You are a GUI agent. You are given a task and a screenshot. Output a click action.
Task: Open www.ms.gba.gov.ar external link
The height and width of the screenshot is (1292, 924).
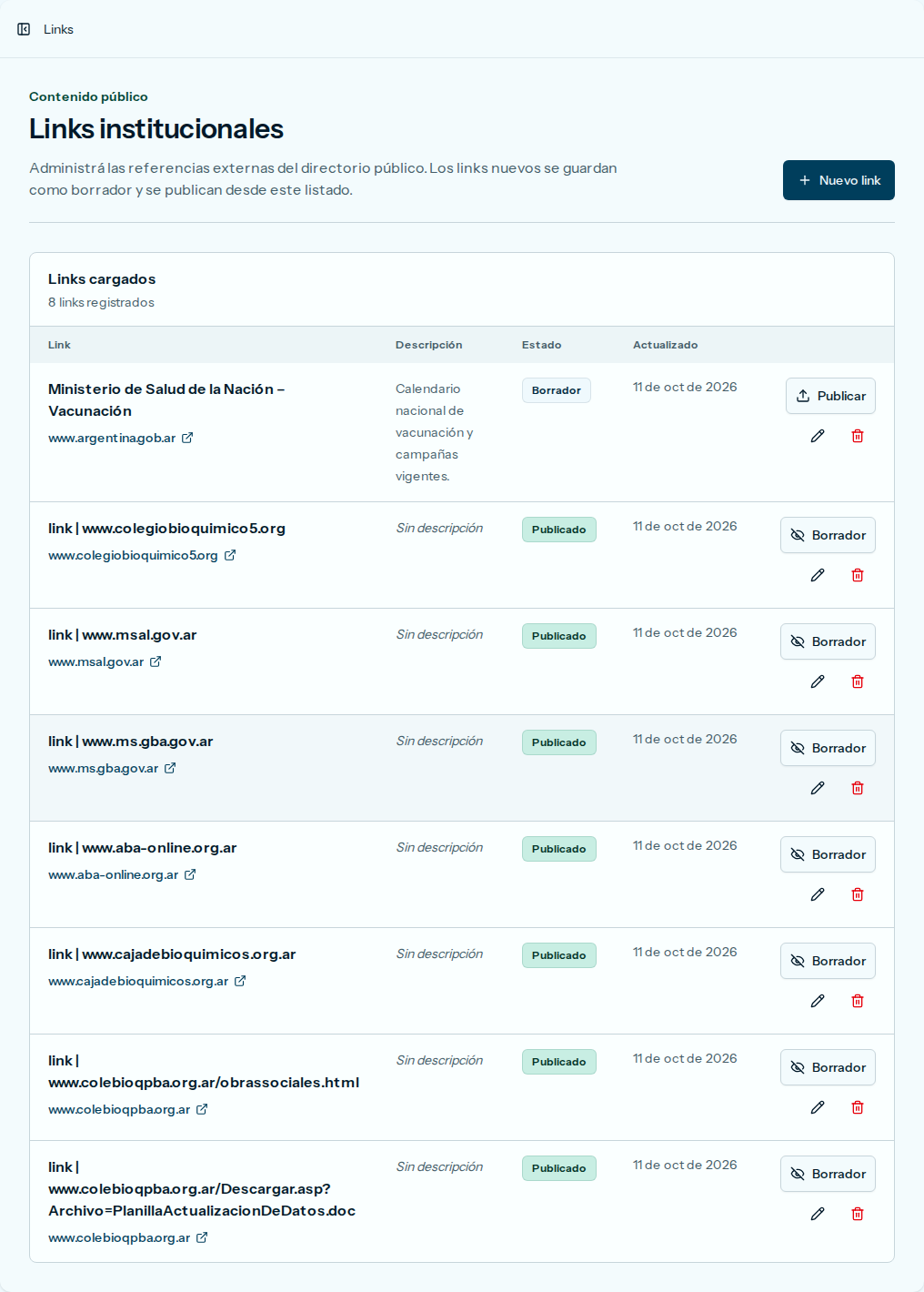click(x=112, y=768)
